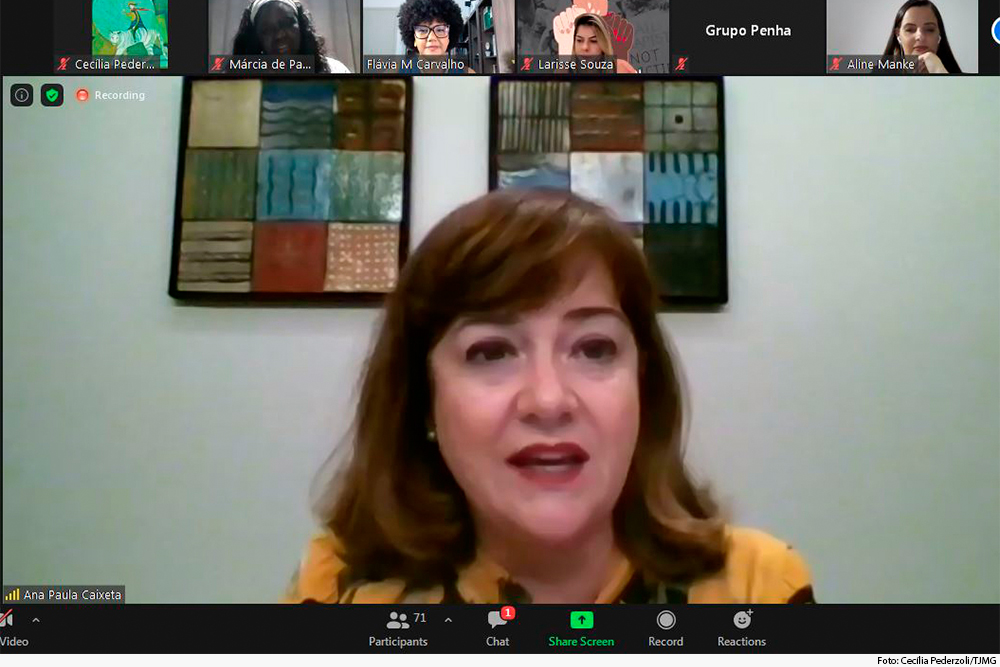The width and height of the screenshot is (1000, 667).
Task: Click the Share Screen label
Action: pos(581,641)
